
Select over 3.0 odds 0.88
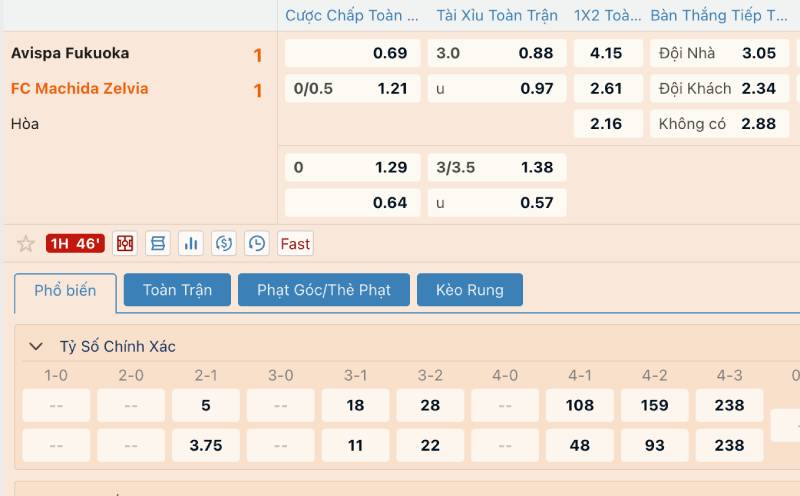coord(496,53)
